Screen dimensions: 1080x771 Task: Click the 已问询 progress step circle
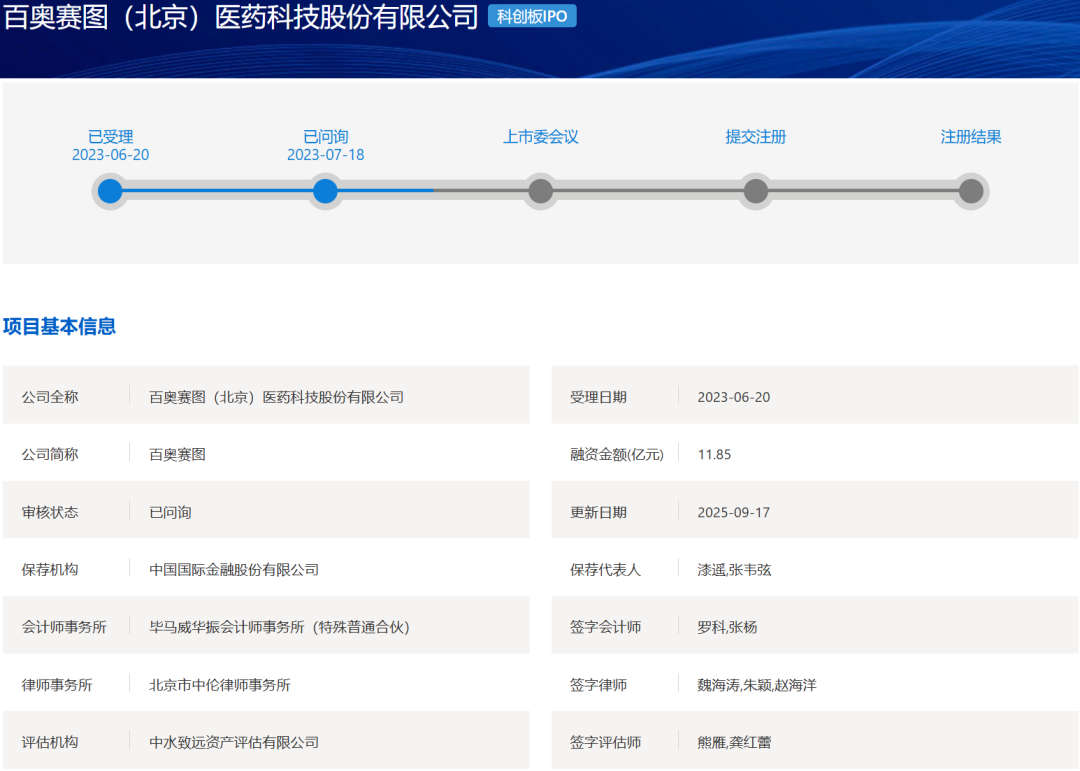[x=325, y=191]
